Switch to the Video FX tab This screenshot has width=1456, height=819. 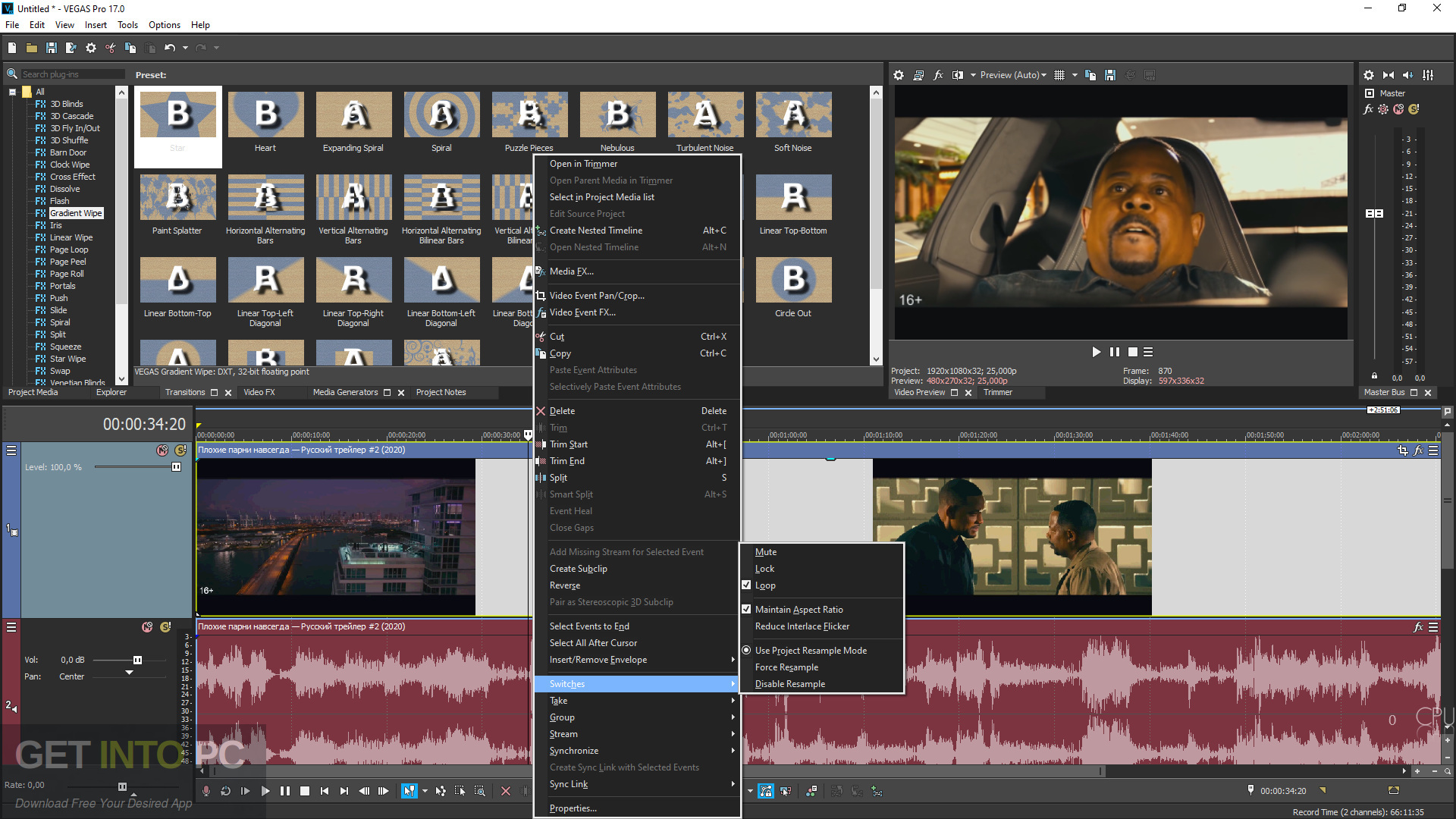point(259,392)
